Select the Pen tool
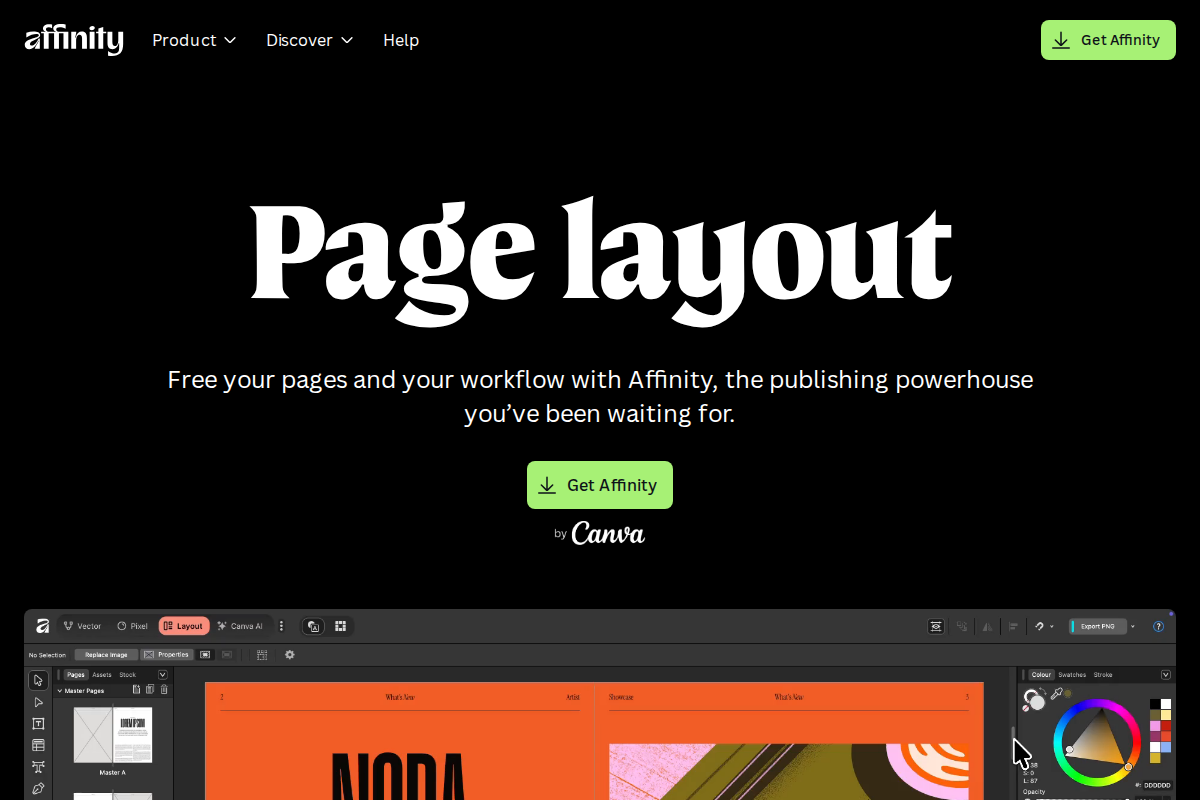Viewport: 1200px width, 800px height. click(x=38, y=789)
